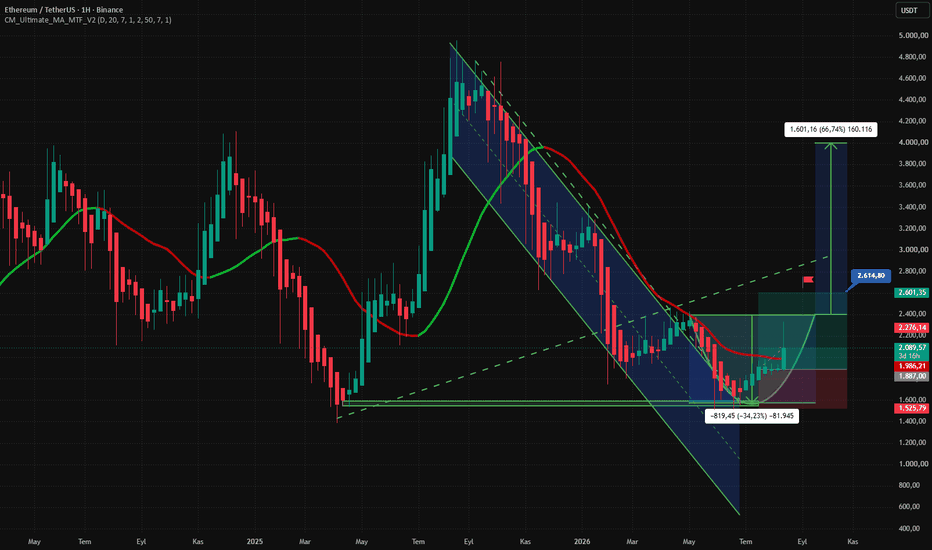932x550 pixels.
Task: Click the red flag marker on the chart
Action: point(807,279)
